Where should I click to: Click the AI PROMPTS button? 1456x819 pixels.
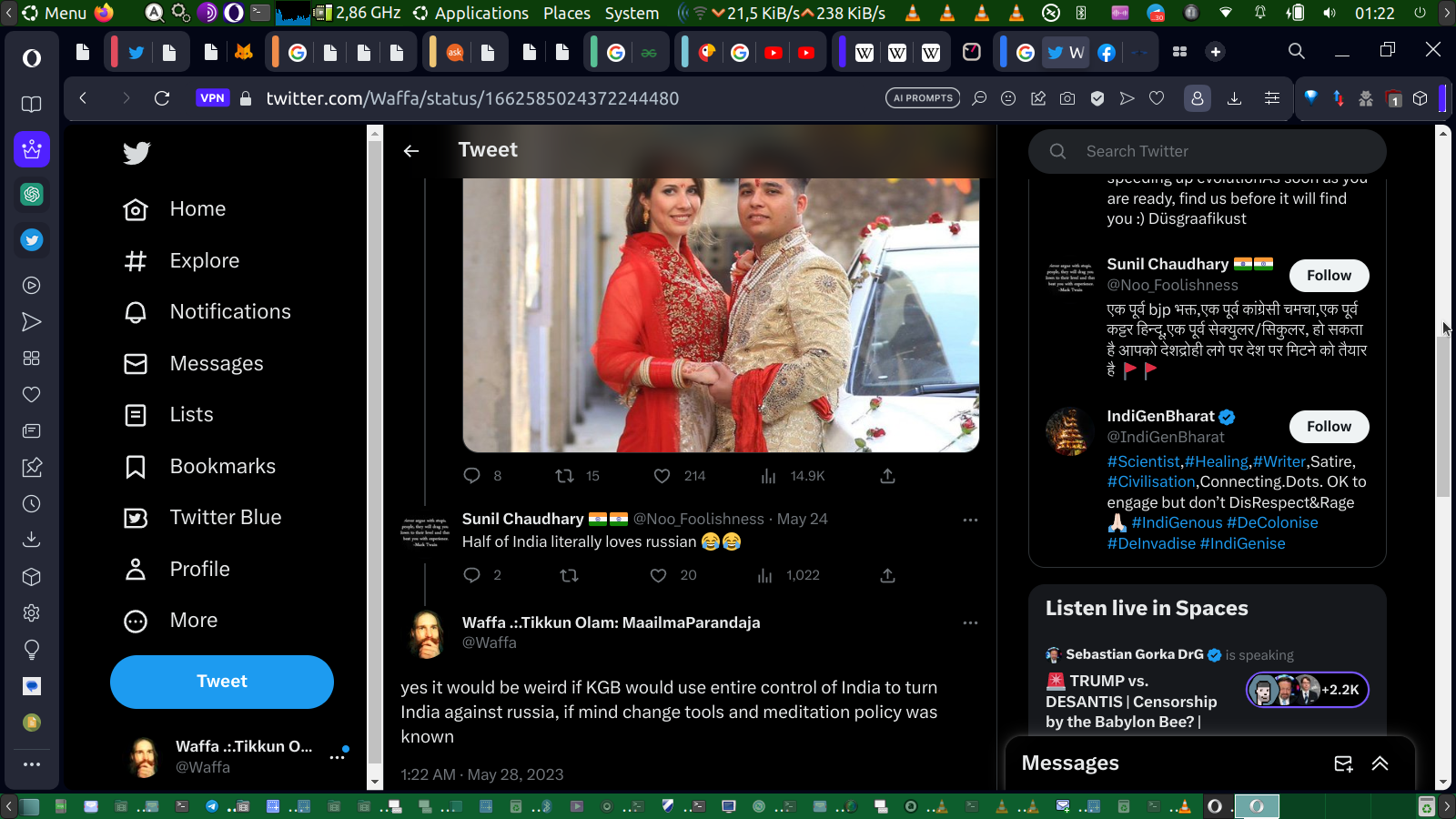pyautogui.click(x=923, y=98)
